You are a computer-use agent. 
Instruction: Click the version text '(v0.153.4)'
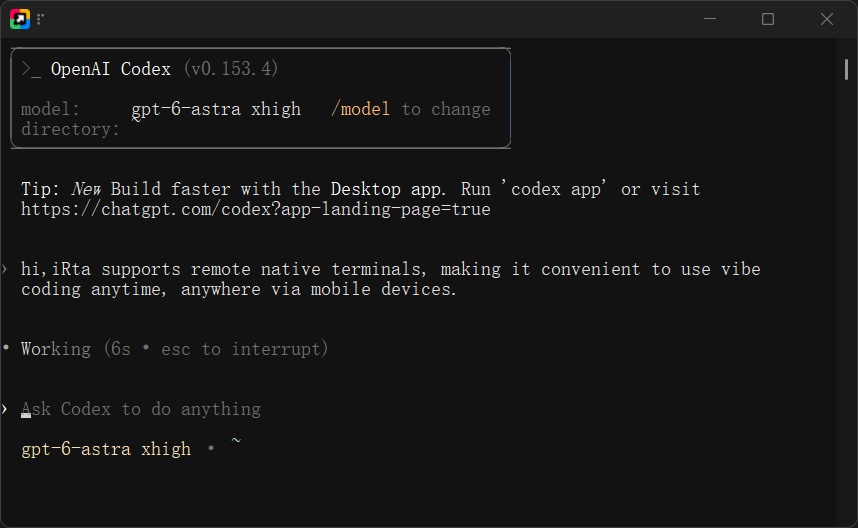pos(231,69)
